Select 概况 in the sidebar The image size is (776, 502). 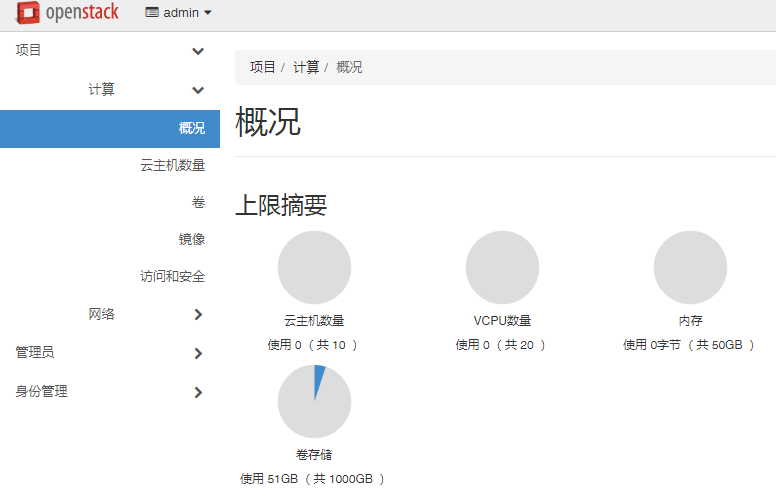click(110, 129)
